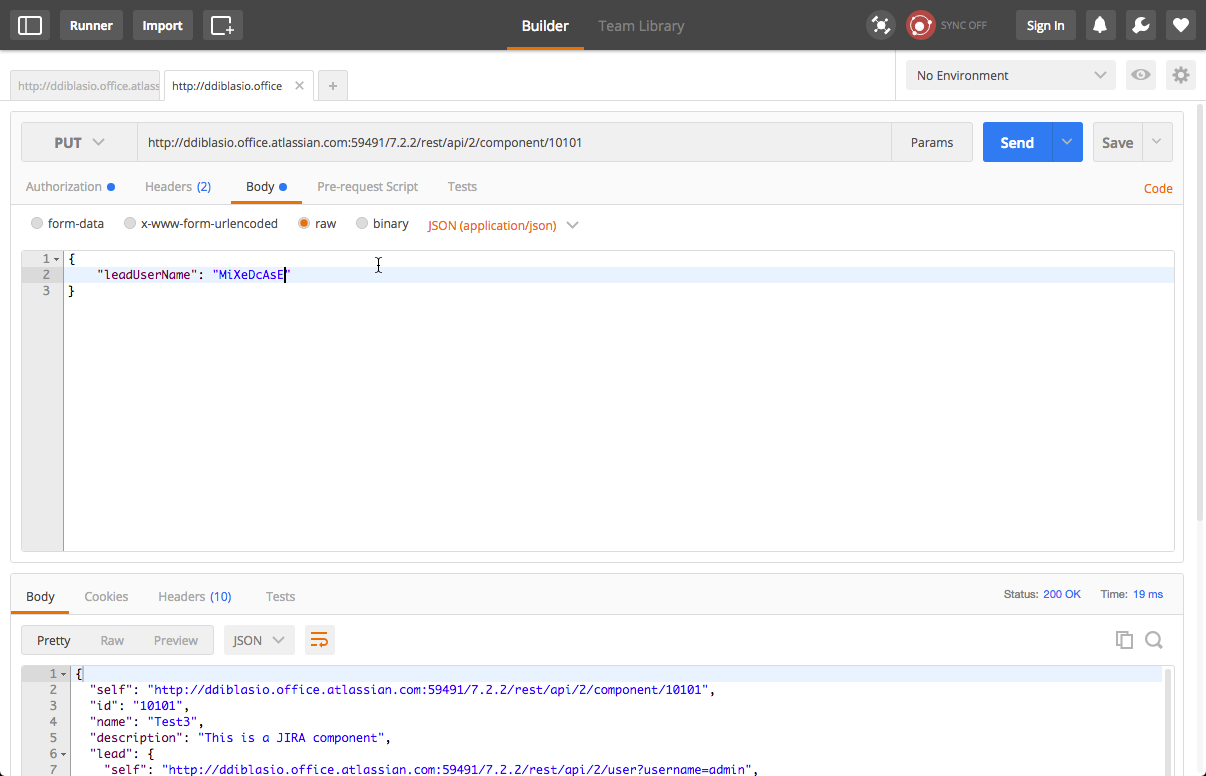Image resolution: width=1206 pixels, height=776 pixels.
Task: Click the red Sync Off icon
Action: pyautogui.click(x=919, y=25)
